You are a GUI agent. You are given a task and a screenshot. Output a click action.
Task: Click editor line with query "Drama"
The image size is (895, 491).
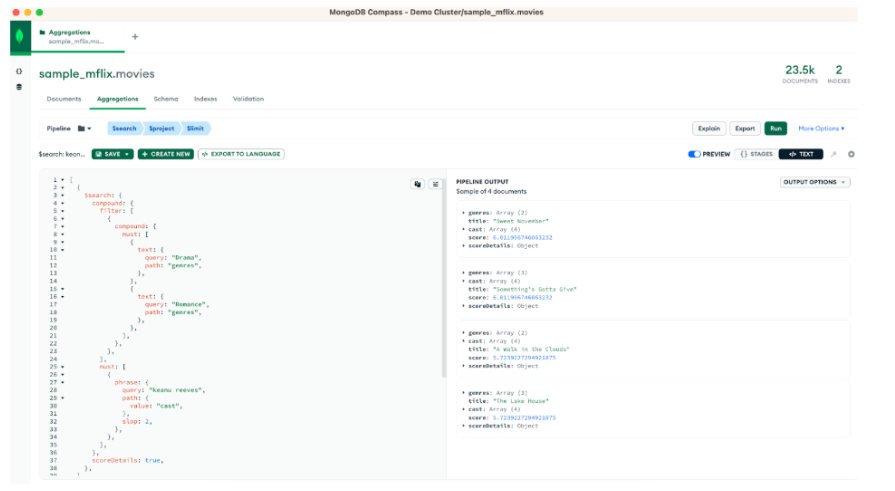[x=173, y=258]
